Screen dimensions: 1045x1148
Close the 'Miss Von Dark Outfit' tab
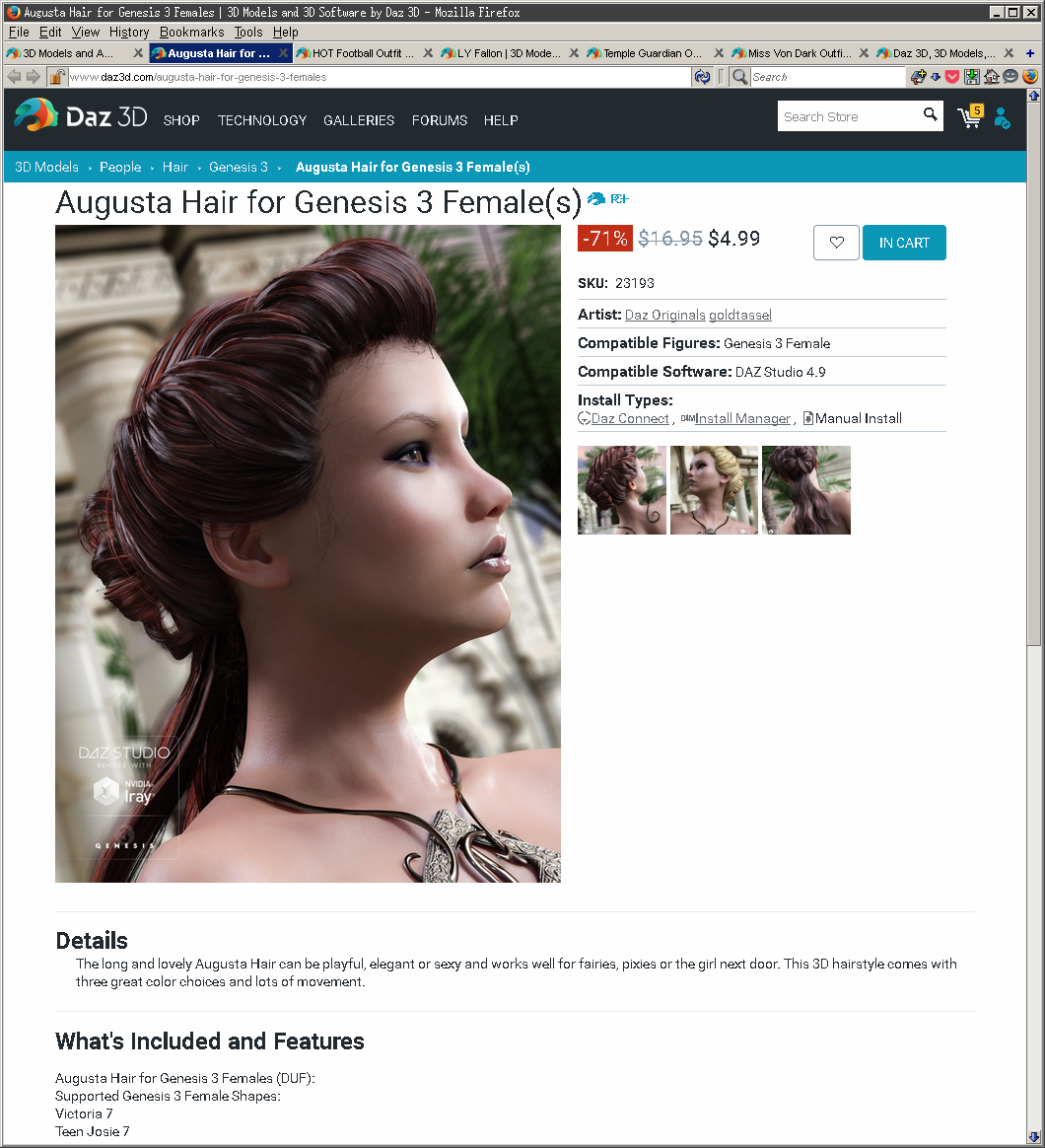coord(864,52)
